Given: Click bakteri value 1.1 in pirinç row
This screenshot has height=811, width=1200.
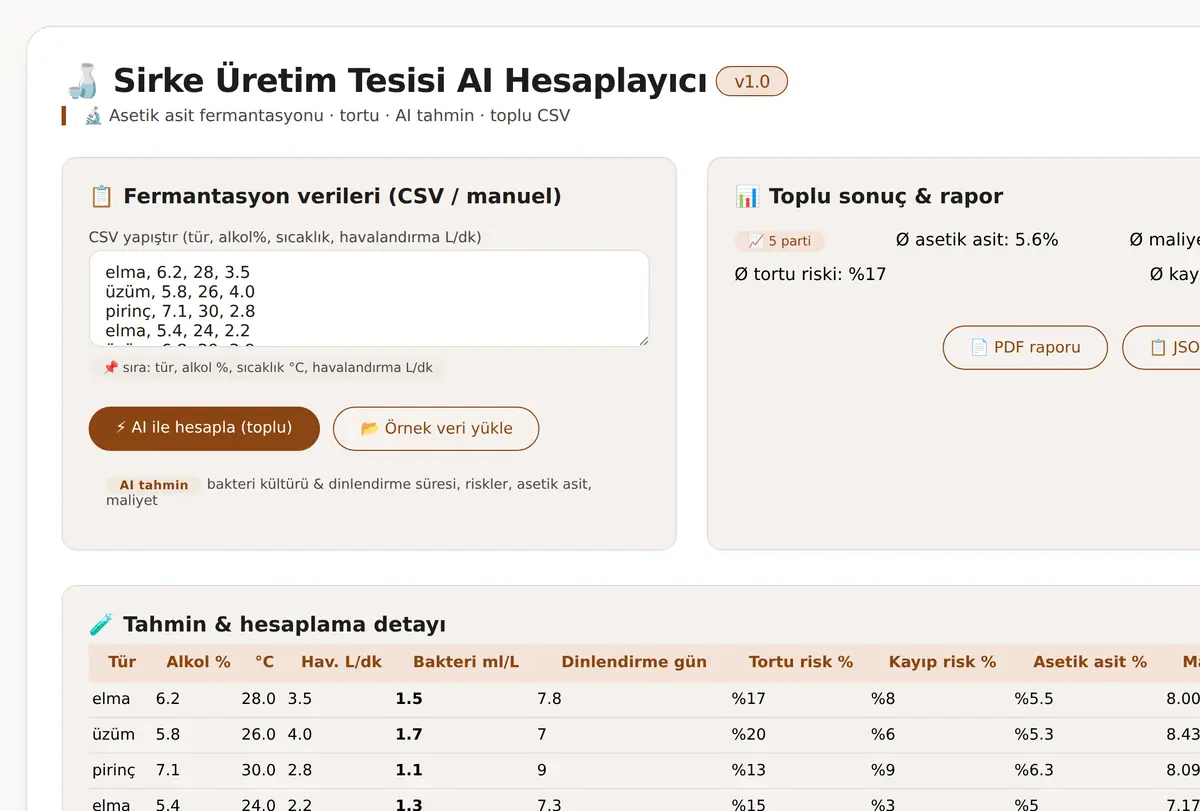Looking at the screenshot, I should 409,771.
